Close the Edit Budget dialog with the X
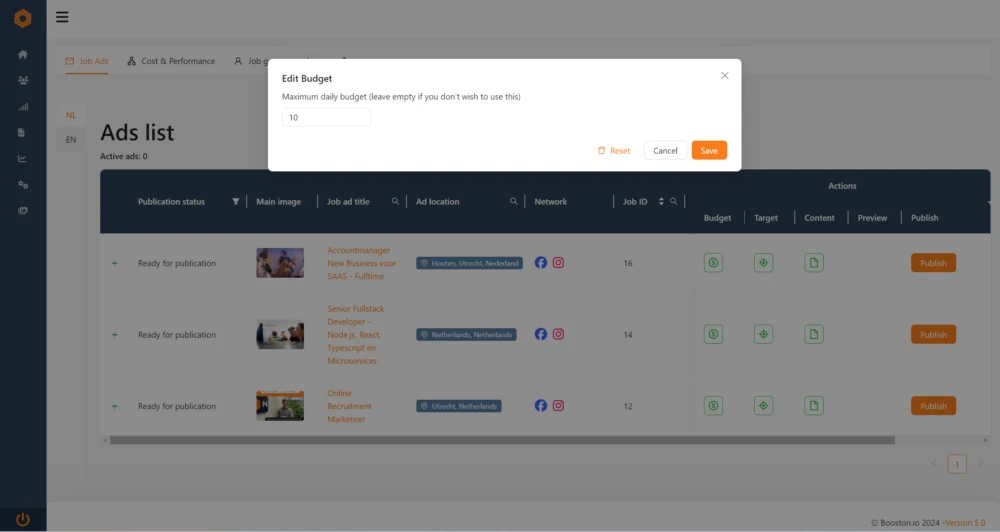Image resolution: width=1000 pixels, height=532 pixels. coord(725,76)
